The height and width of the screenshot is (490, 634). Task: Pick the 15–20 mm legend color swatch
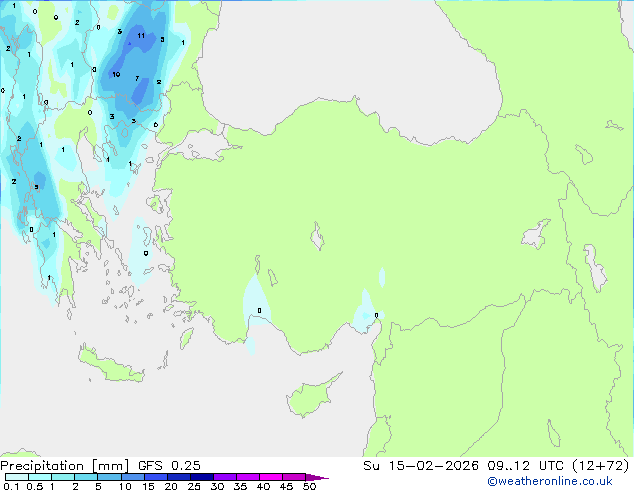click(x=155, y=477)
